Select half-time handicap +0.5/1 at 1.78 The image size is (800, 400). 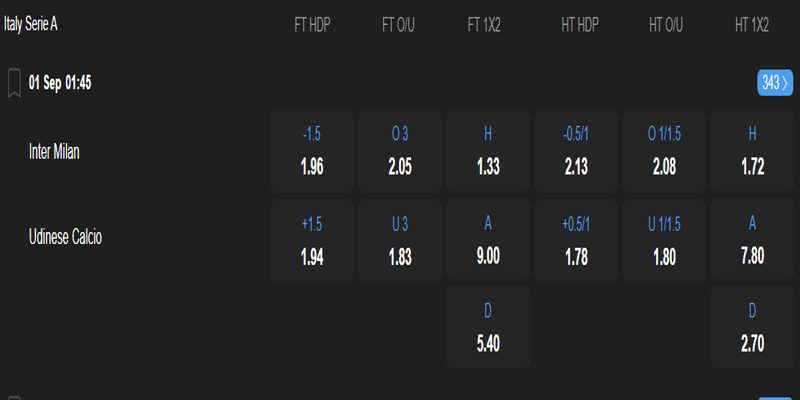coord(576,241)
